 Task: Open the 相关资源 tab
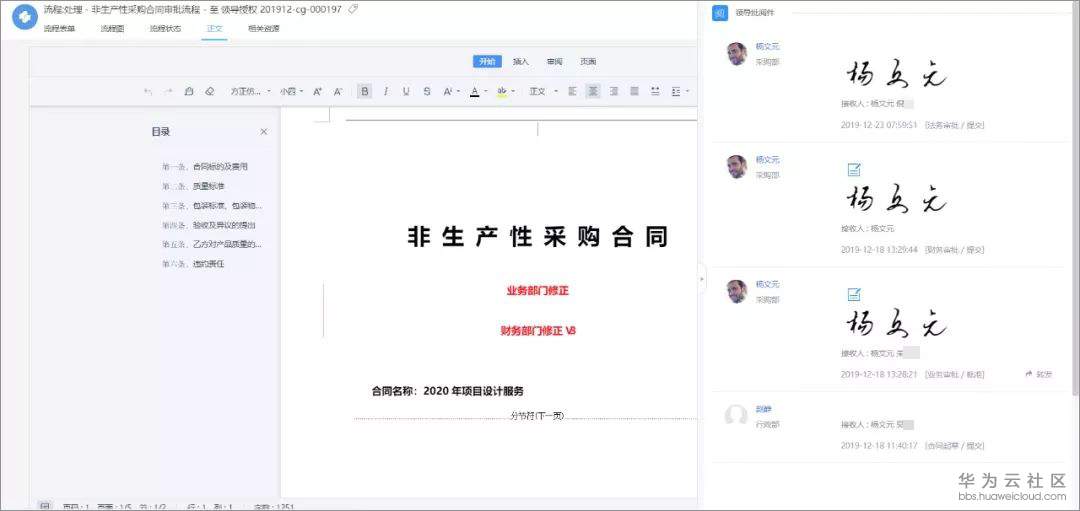[264, 29]
